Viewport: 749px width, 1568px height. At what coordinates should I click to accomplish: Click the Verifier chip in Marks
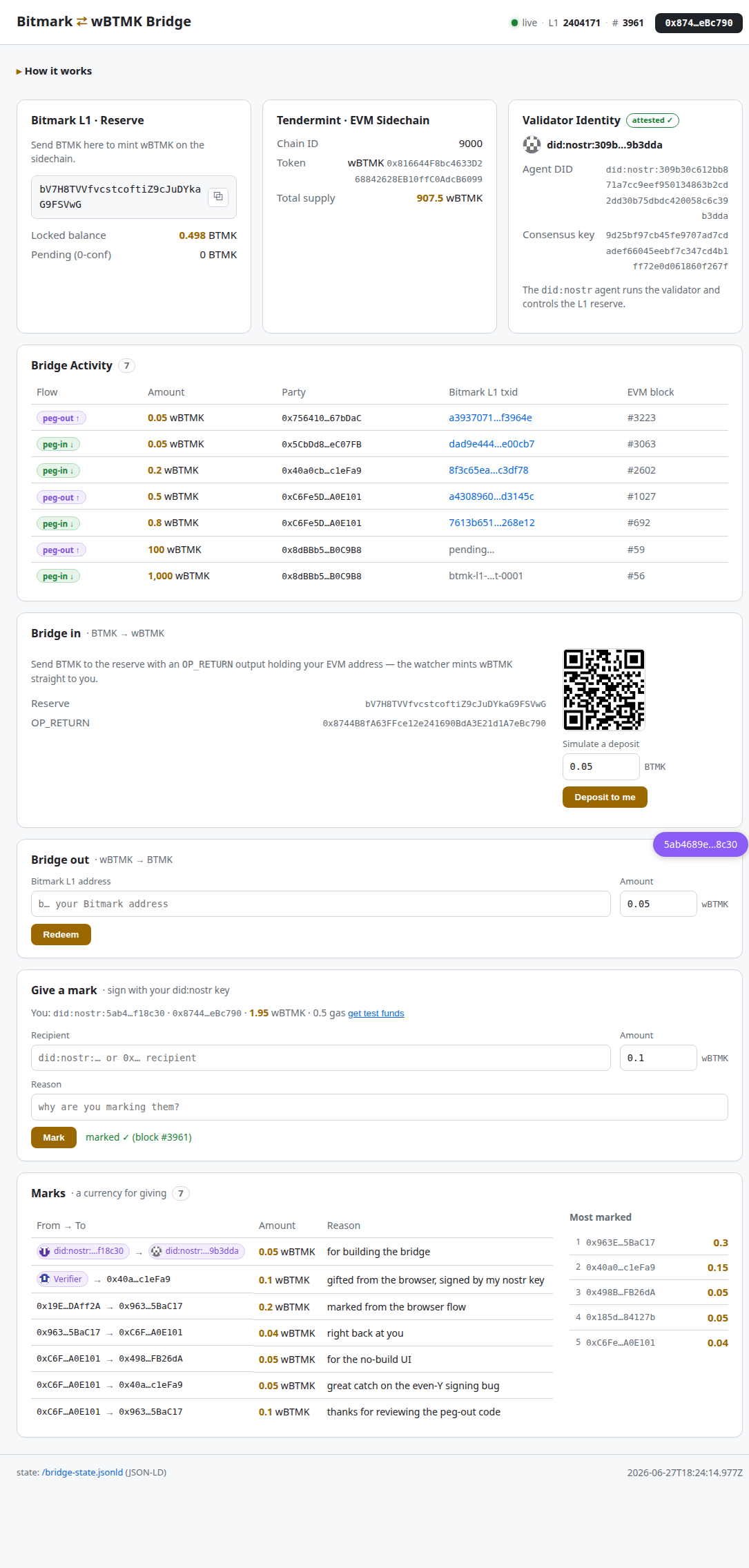[x=62, y=1279]
